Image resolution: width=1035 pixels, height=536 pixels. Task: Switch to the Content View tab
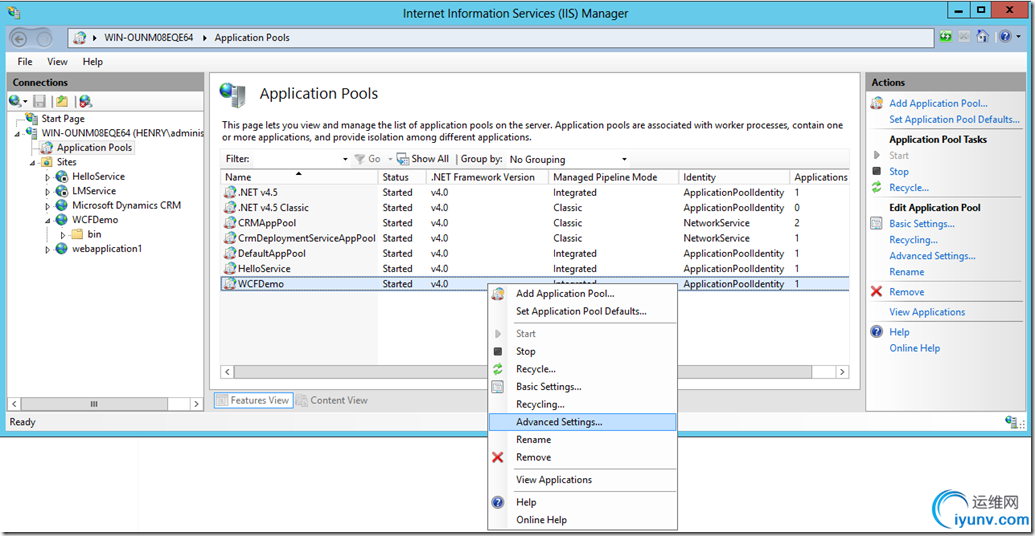[x=332, y=400]
